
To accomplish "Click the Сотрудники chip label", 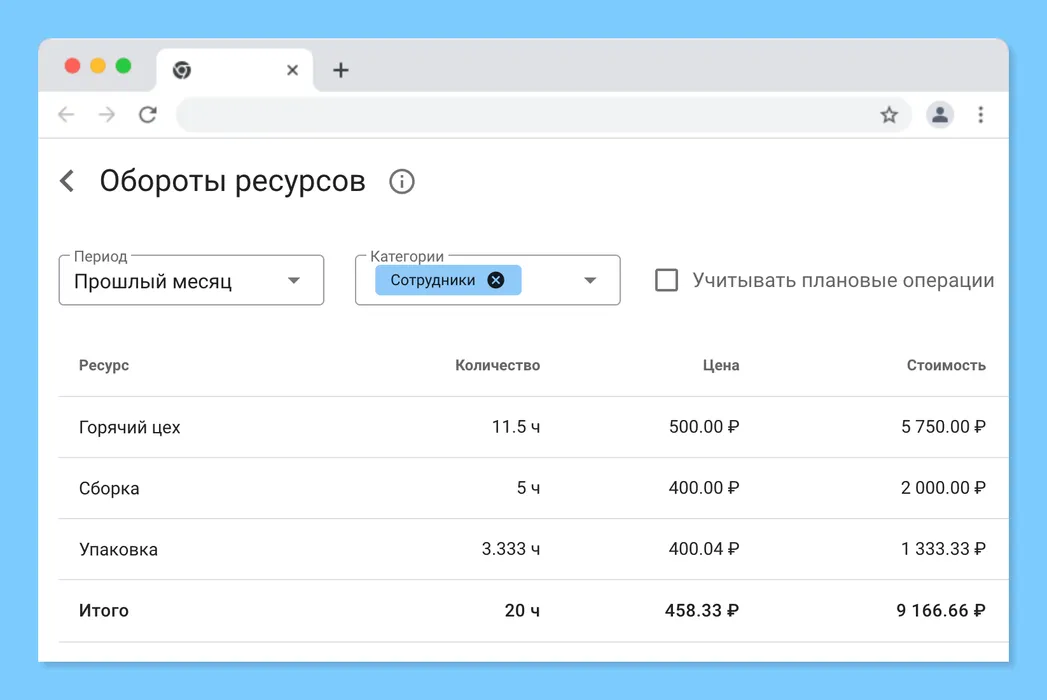I will tap(433, 280).
